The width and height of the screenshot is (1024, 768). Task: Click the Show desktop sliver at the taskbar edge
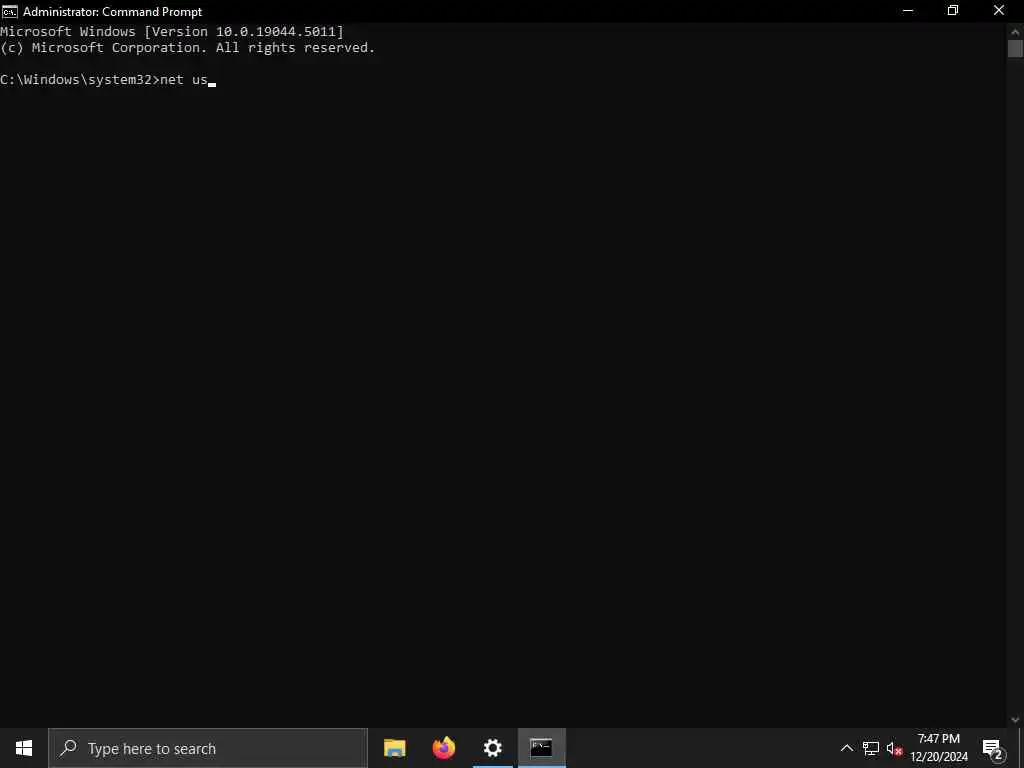[1021, 748]
